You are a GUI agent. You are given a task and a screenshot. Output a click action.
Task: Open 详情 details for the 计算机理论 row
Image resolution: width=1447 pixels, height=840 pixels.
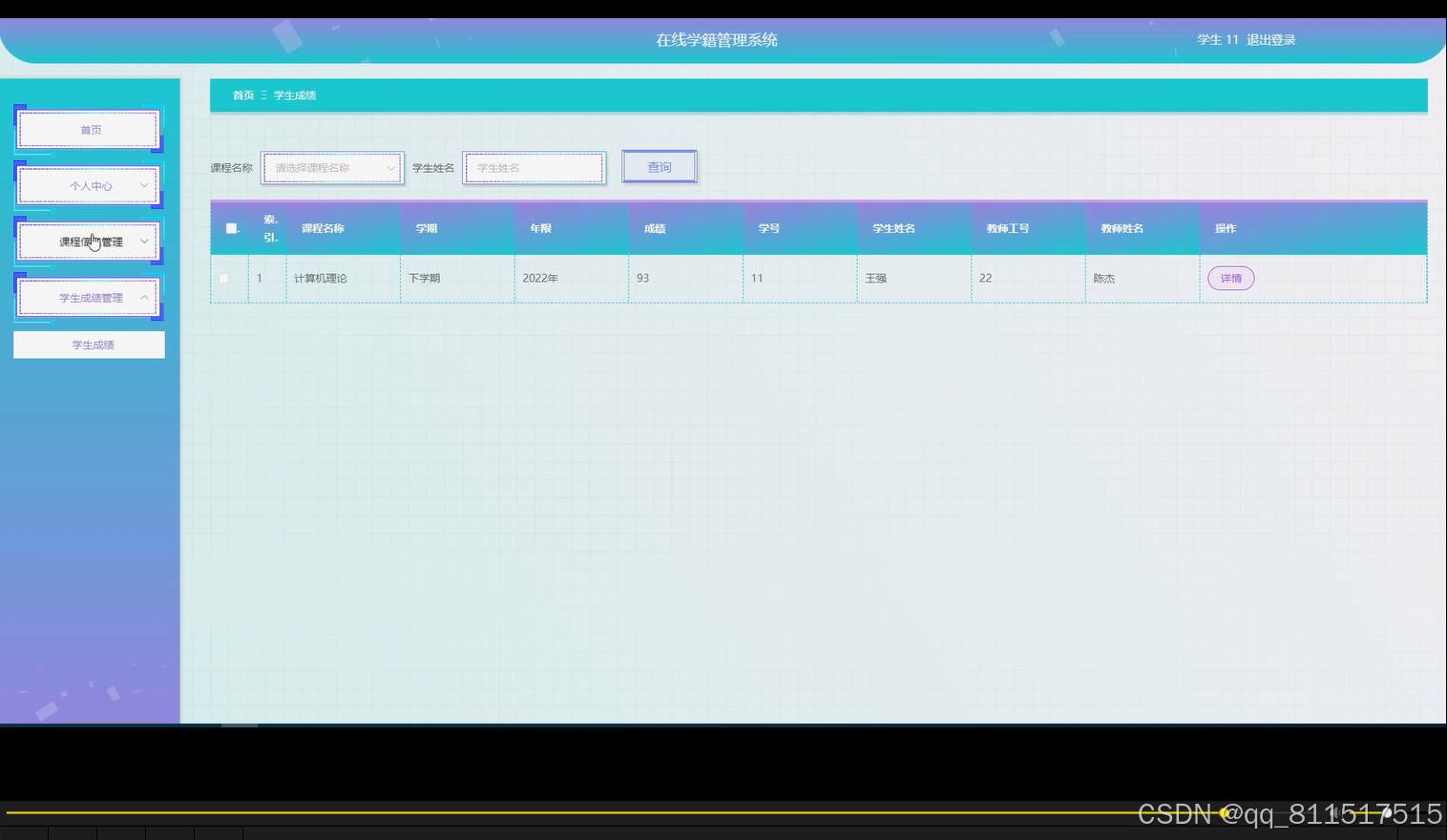[1231, 279]
